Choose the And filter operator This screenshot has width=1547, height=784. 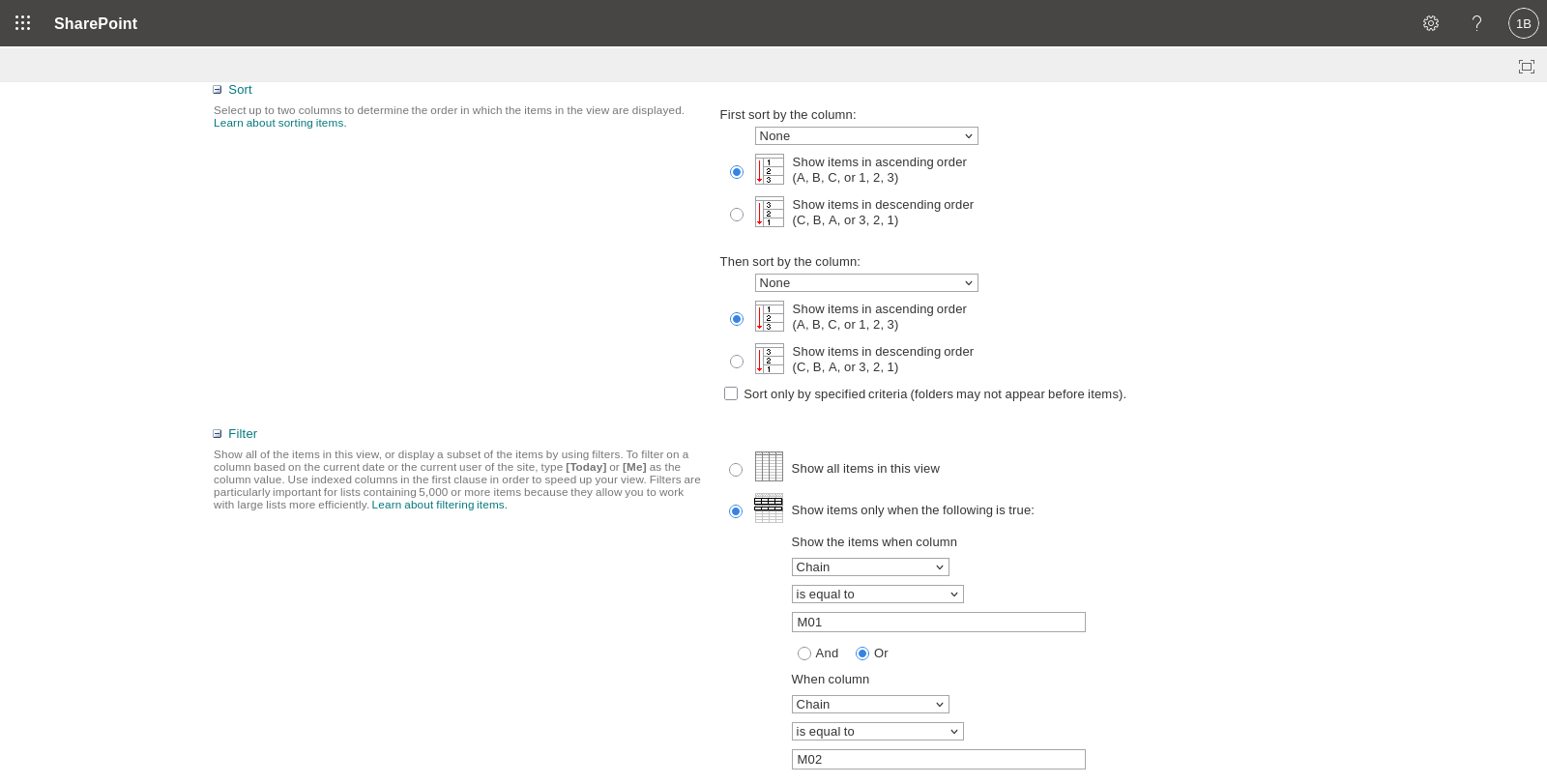tap(804, 653)
